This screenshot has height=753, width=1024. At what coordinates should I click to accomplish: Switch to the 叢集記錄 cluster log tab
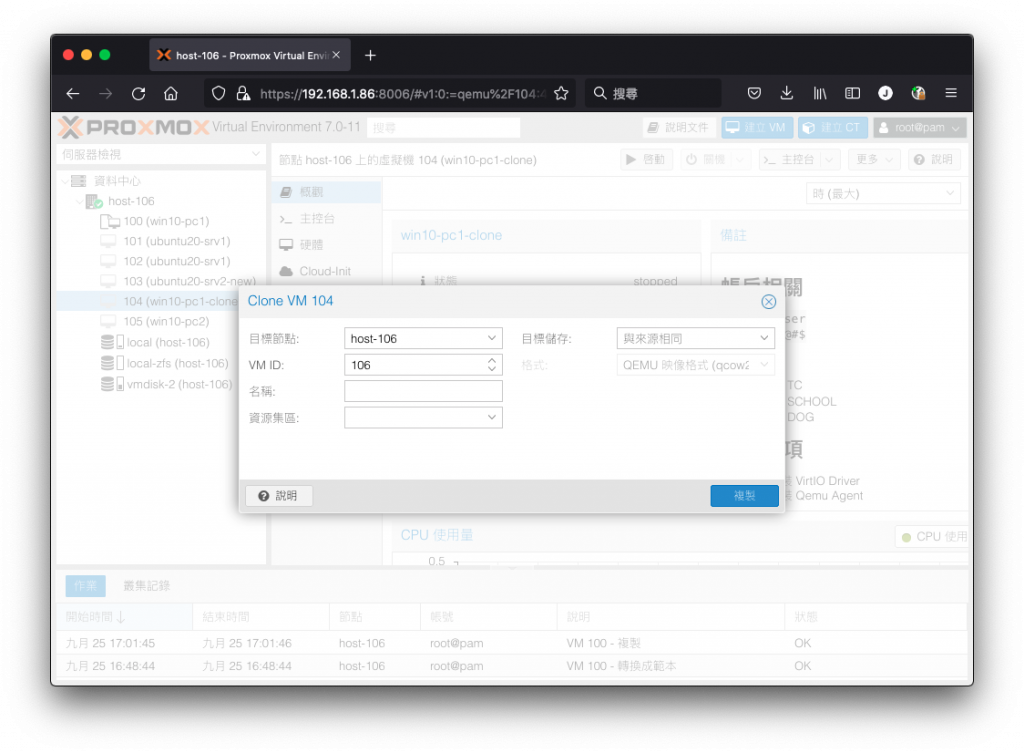pyautogui.click(x=146, y=586)
